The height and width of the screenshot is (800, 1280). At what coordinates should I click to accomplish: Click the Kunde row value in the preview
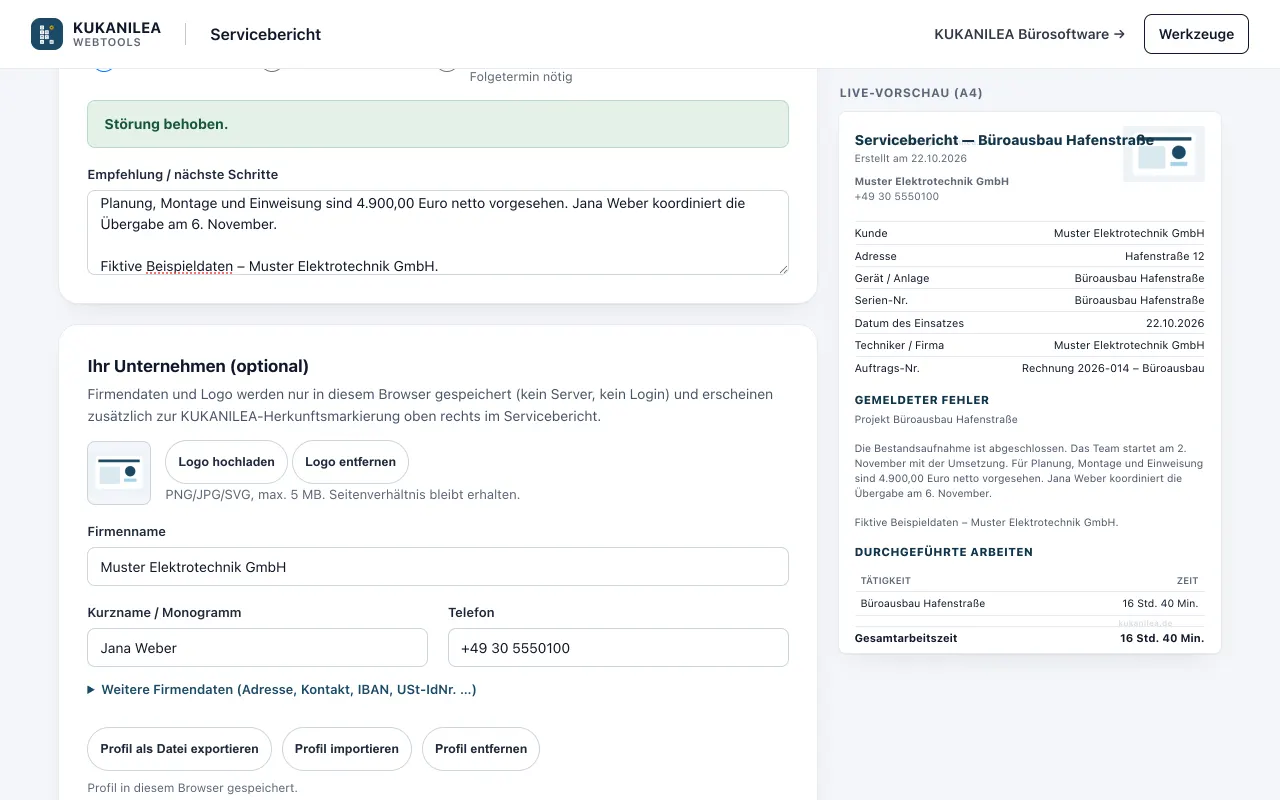coord(1129,233)
